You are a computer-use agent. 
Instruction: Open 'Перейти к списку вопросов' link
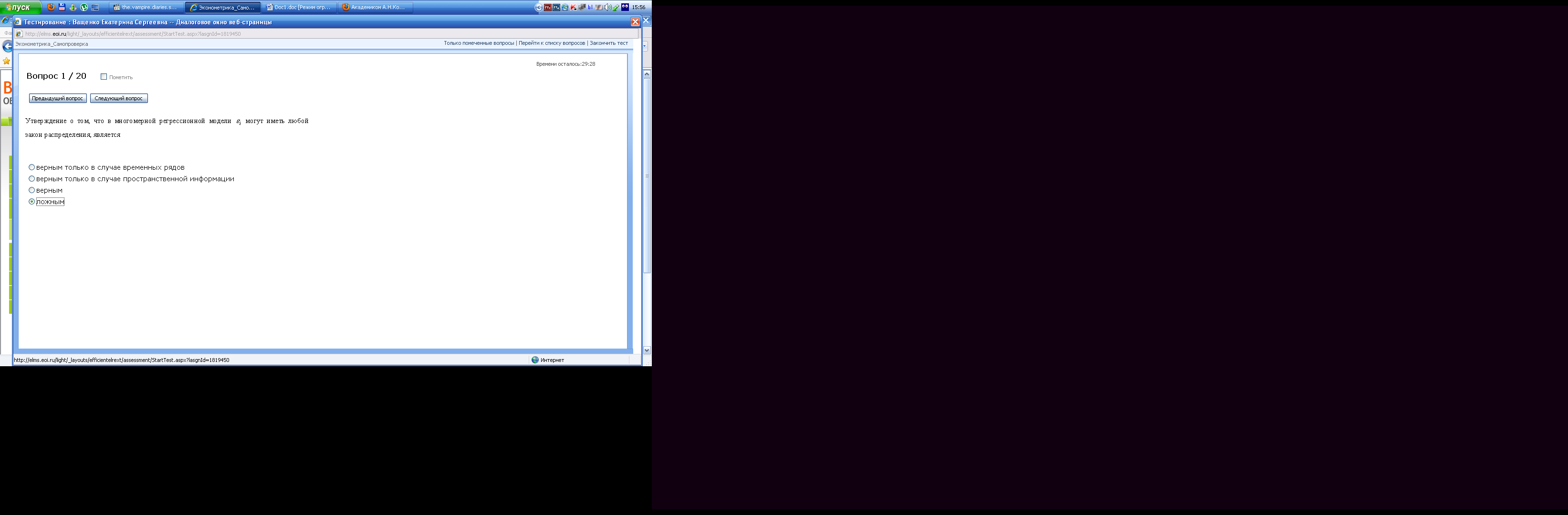pyautogui.click(x=552, y=43)
